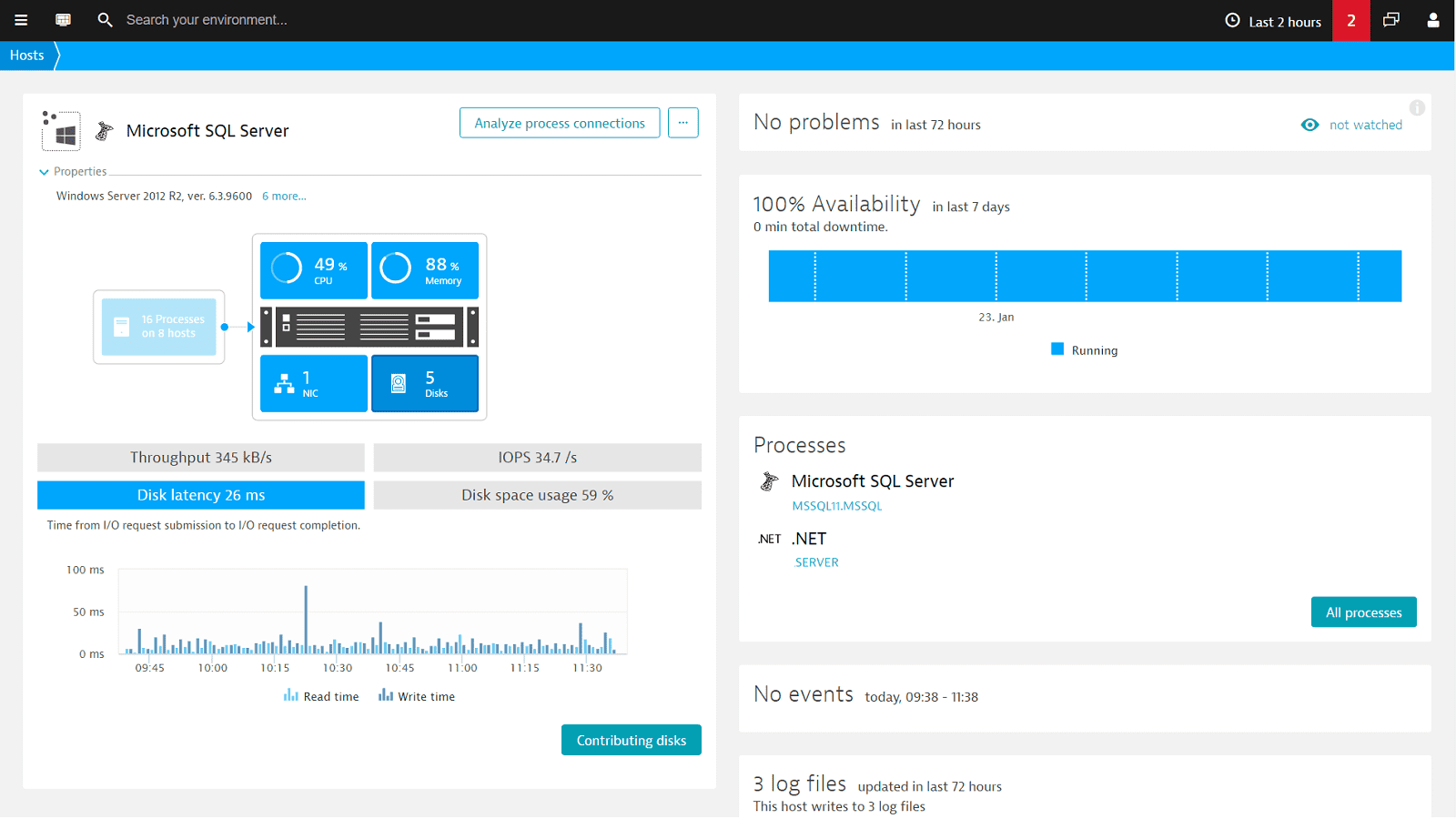Open the hamburger navigation menu

click(x=21, y=20)
